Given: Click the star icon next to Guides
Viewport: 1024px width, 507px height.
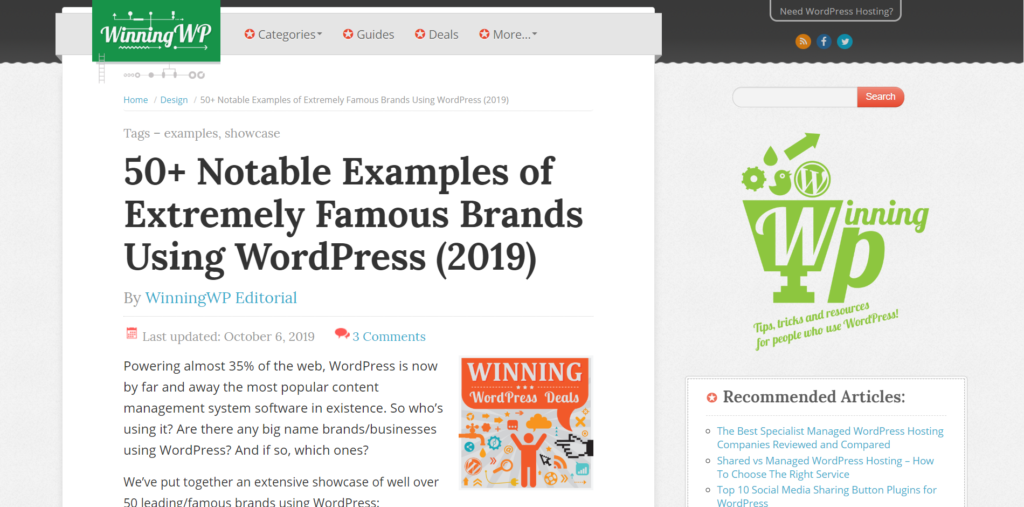Looking at the screenshot, I should (348, 34).
